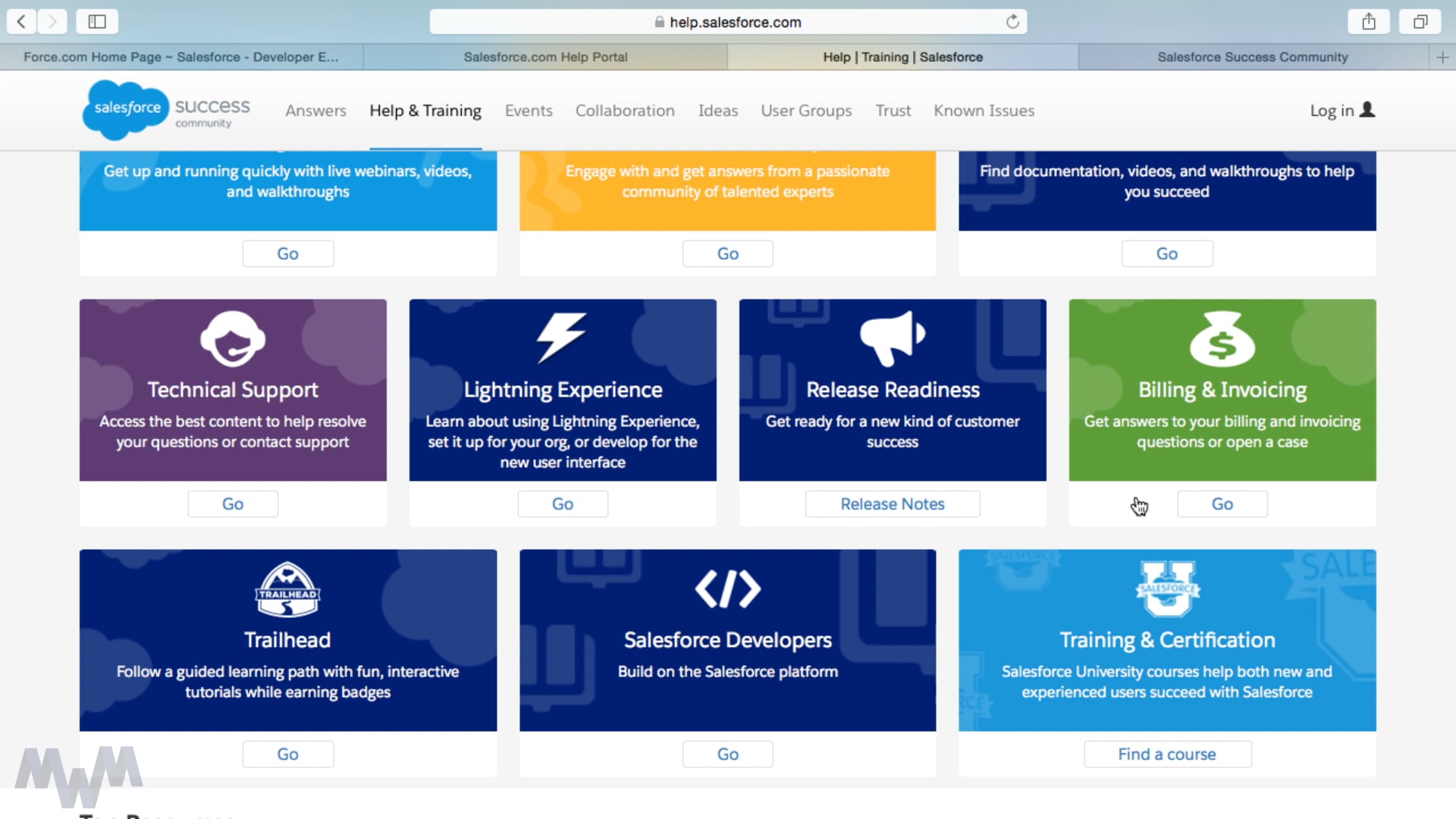Click the lock icon in address bar
The height and width of the screenshot is (819, 1456).
point(659,22)
